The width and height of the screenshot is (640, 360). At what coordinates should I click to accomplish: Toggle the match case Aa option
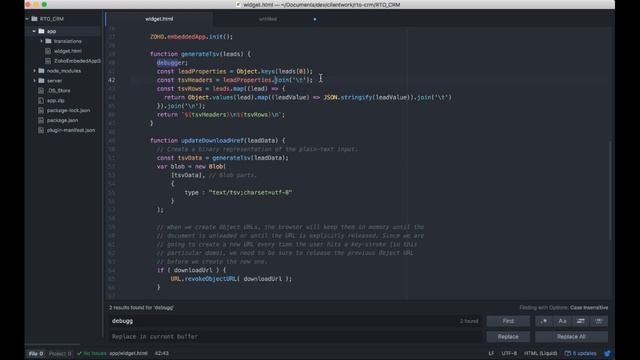click(562, 321)
